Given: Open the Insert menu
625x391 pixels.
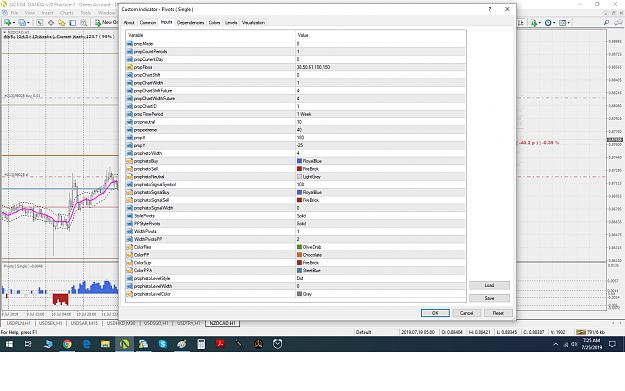Looking at the screenshot, I should coord(47,13).
